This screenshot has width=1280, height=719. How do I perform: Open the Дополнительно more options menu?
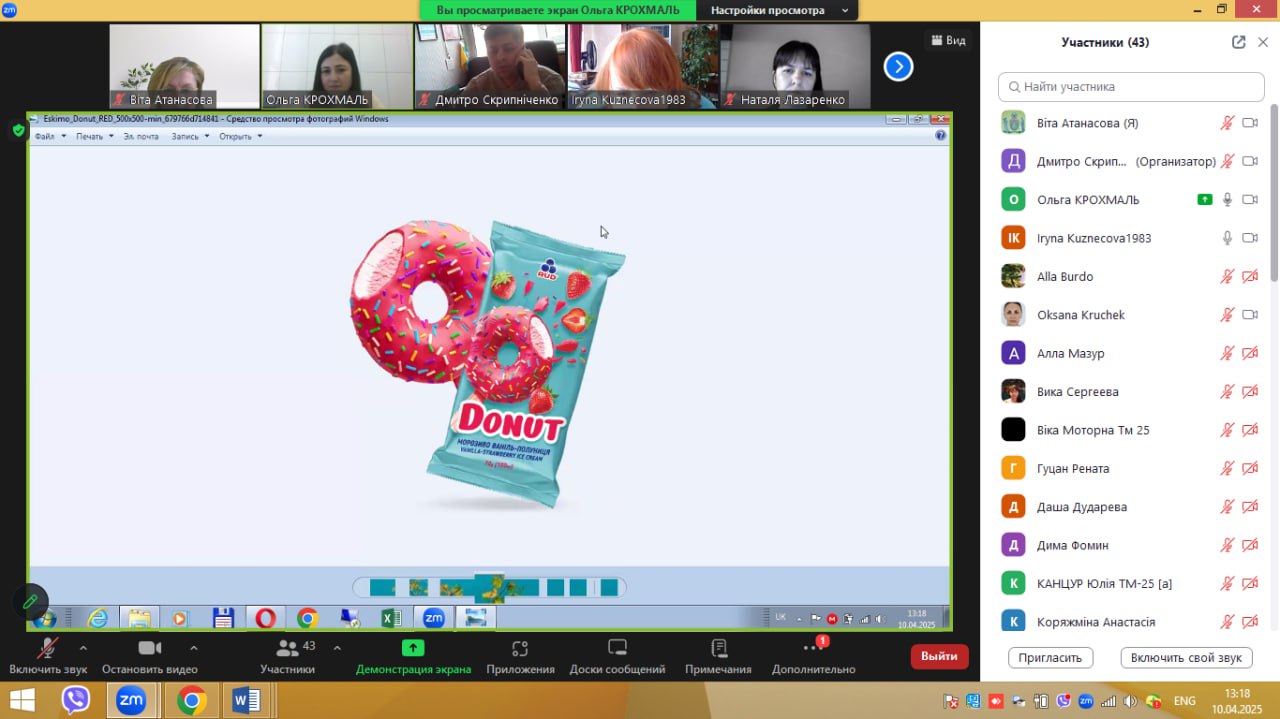(x=813, y=655)
